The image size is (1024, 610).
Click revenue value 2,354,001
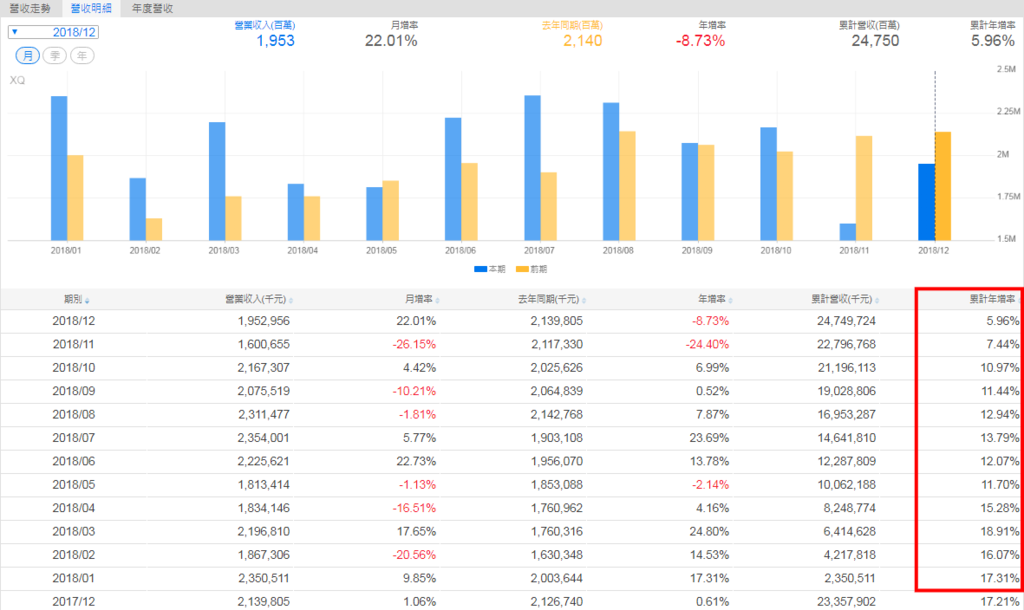[264, 438]
